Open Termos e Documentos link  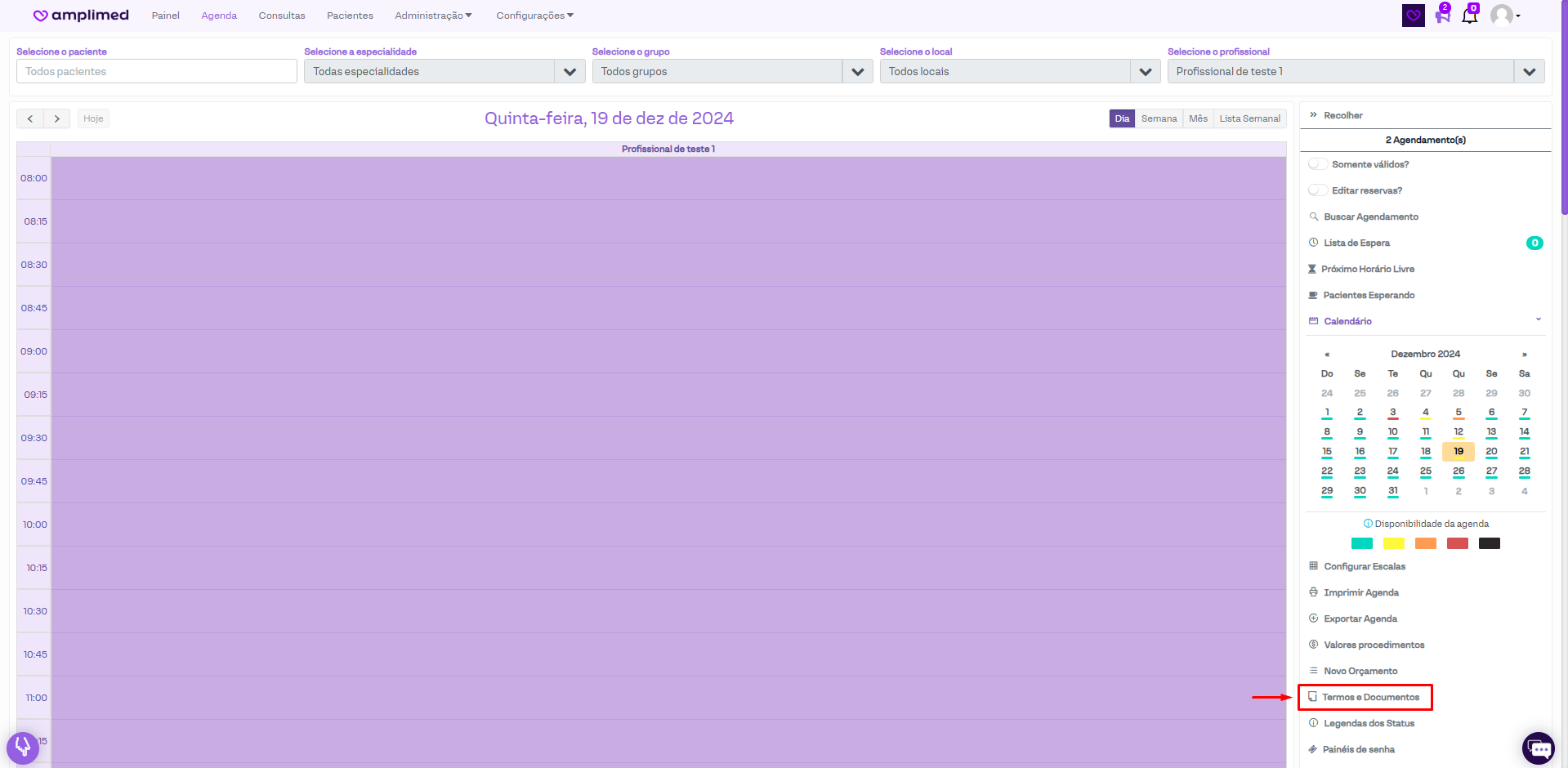coord(1370,697)
